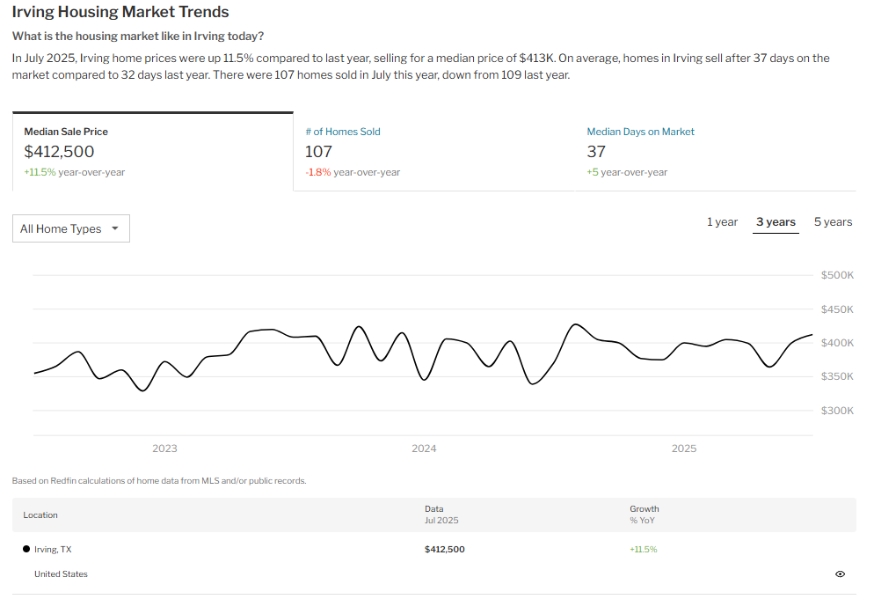The height and width of the screenshot is (603, 874).
Task: Show United States data with eye icon
Action: 839,574
